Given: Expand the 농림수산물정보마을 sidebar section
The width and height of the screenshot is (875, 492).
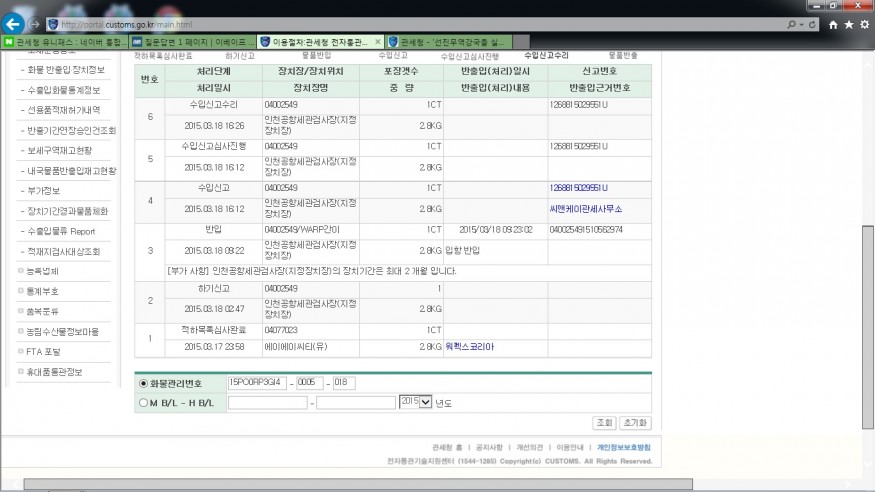Looking at the screenshot, I should click(62, 331).
